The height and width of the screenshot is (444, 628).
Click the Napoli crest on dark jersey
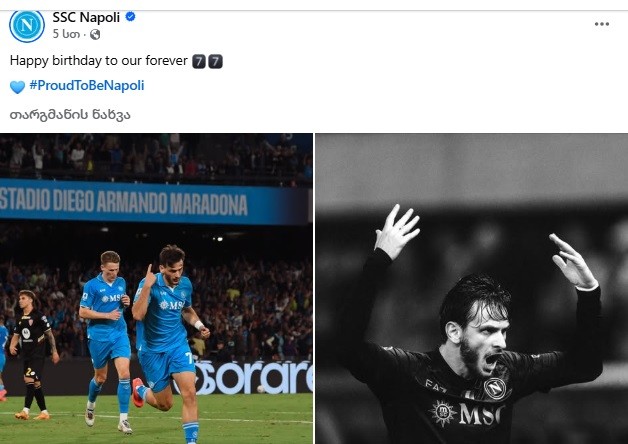(495, 388)
